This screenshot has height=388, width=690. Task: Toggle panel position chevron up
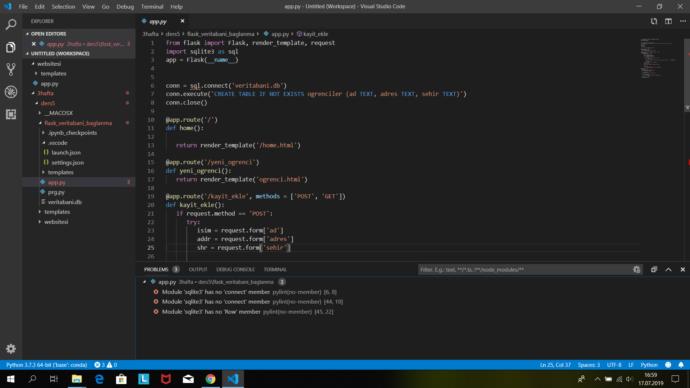668,270
